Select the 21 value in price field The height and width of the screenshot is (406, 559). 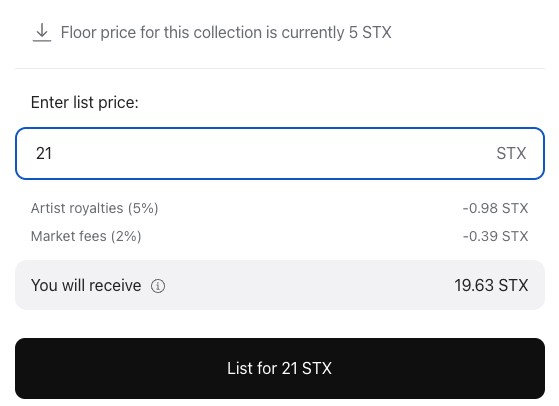(x=44, y=153)
